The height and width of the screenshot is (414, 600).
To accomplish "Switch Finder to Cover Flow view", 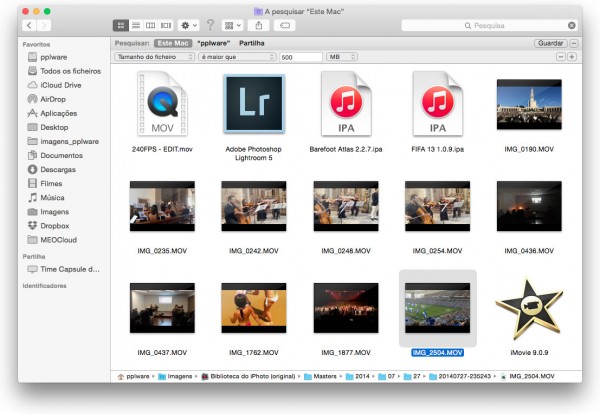I will click(166, 25).
